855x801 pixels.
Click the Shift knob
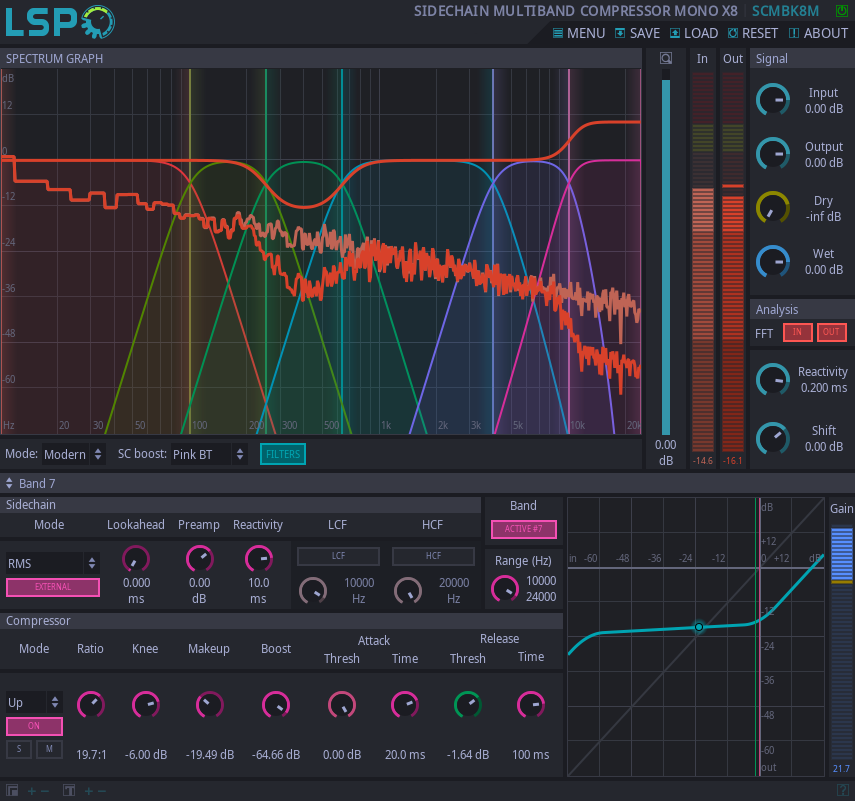coord(773,438)
